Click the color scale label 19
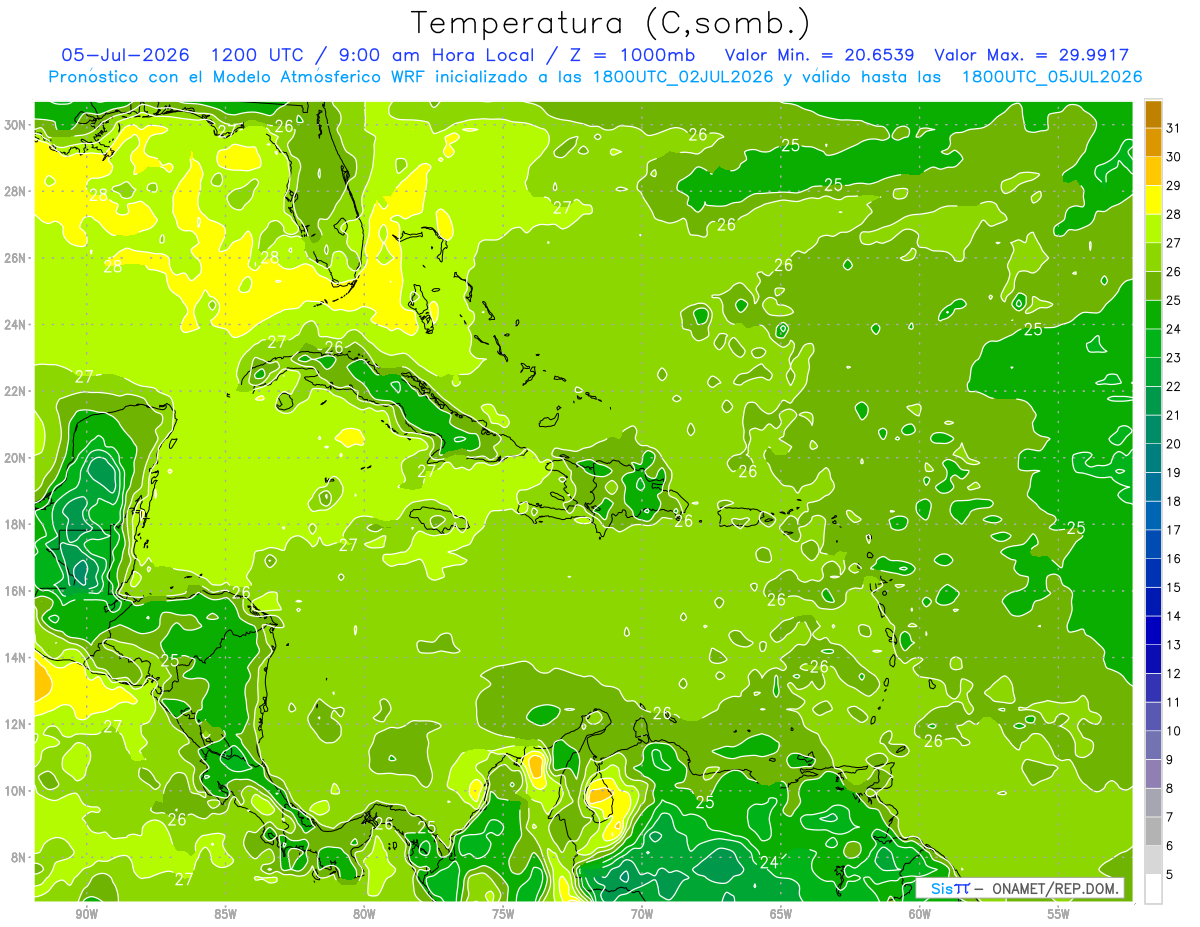 1175,473
